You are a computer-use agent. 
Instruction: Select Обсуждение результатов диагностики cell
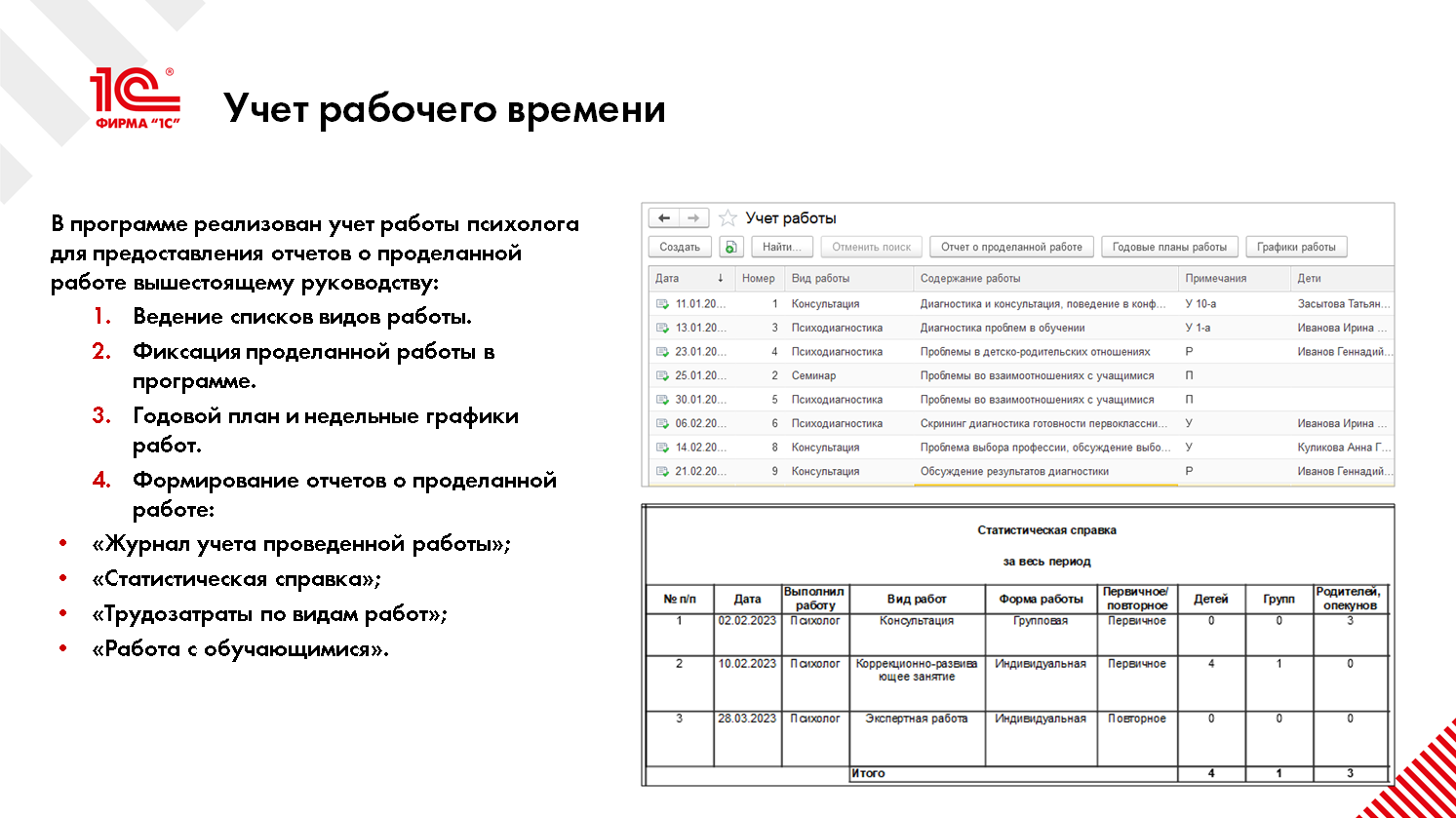point(1014,471)
